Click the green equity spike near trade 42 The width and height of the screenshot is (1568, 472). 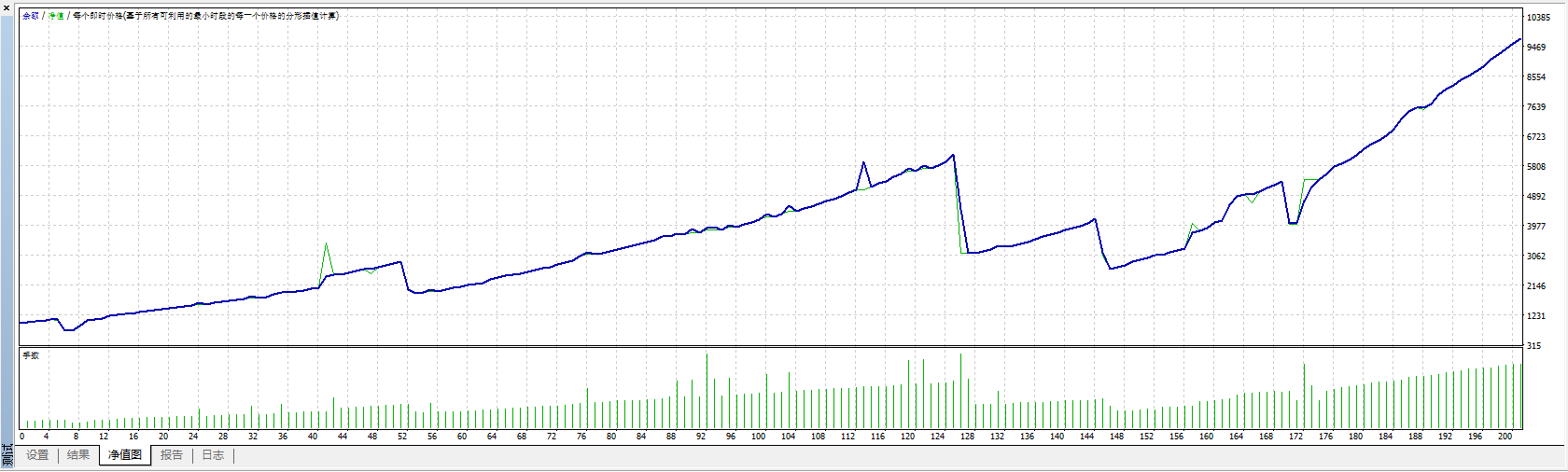pyautogui.click(x=326, y=245)
